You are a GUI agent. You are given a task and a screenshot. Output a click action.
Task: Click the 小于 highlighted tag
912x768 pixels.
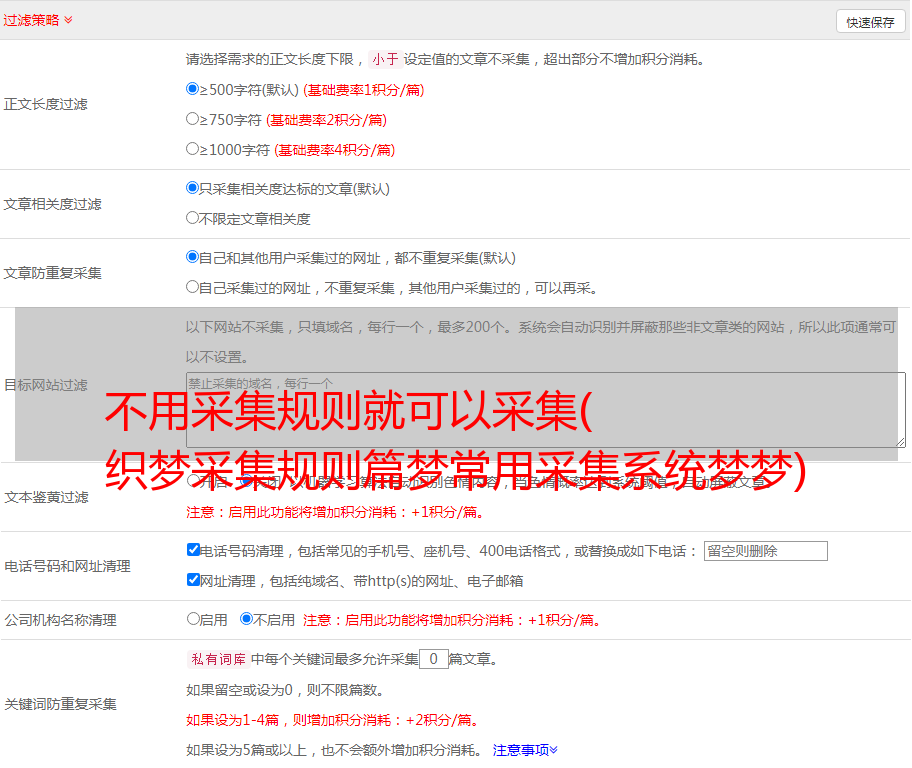(385, 59)
